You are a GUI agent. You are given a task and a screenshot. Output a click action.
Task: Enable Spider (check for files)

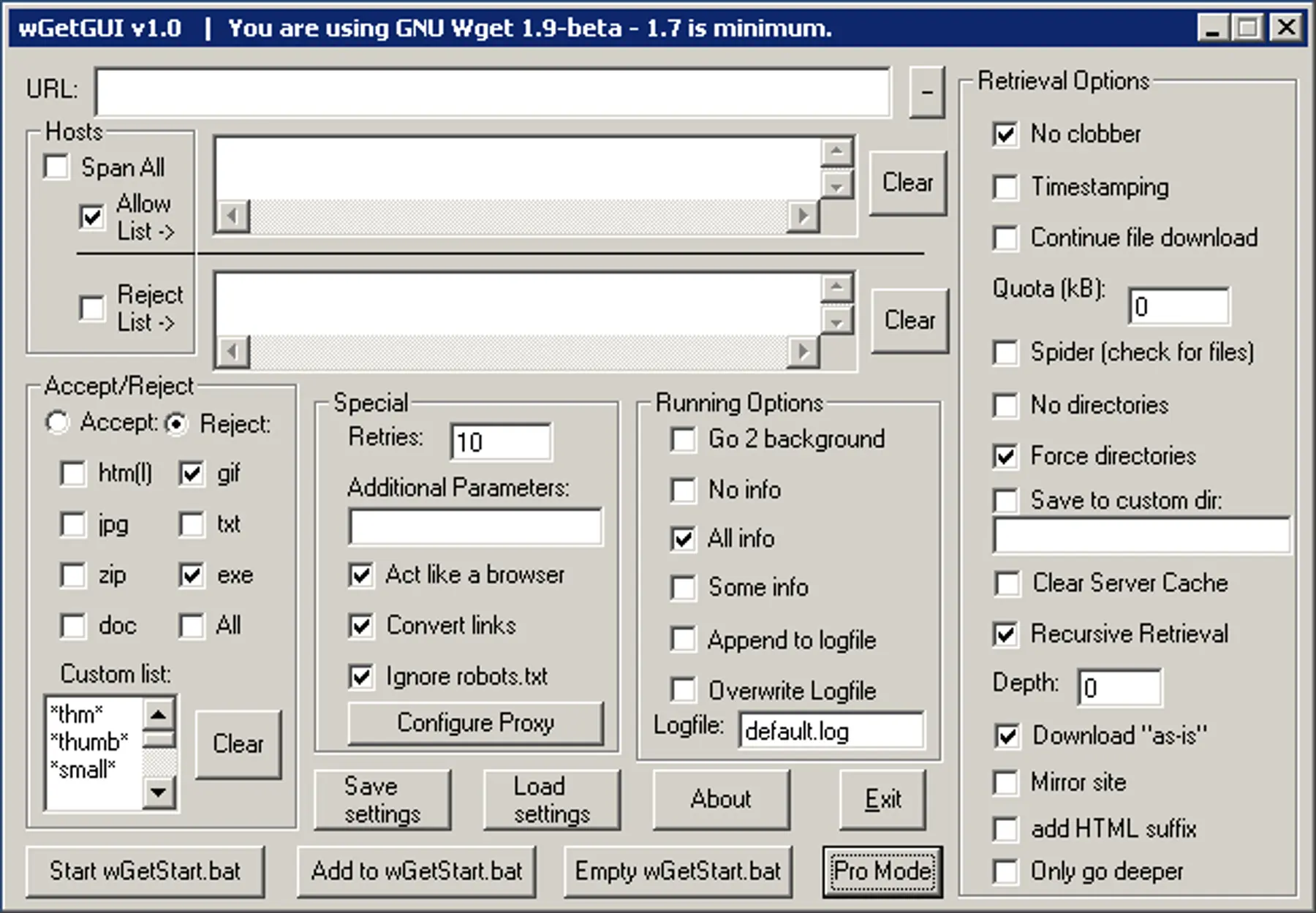click(x=1005, y=352)
